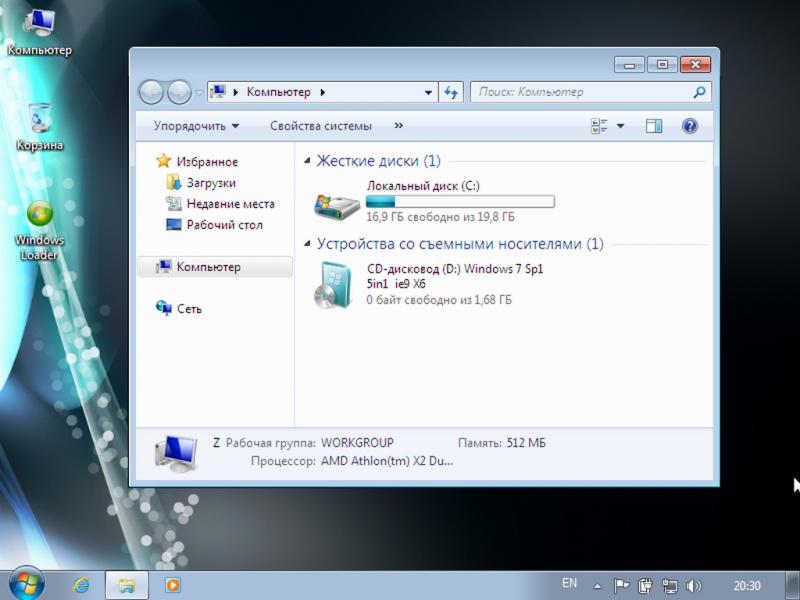Launch Internet Explorer from taskbar

(81, 585)
